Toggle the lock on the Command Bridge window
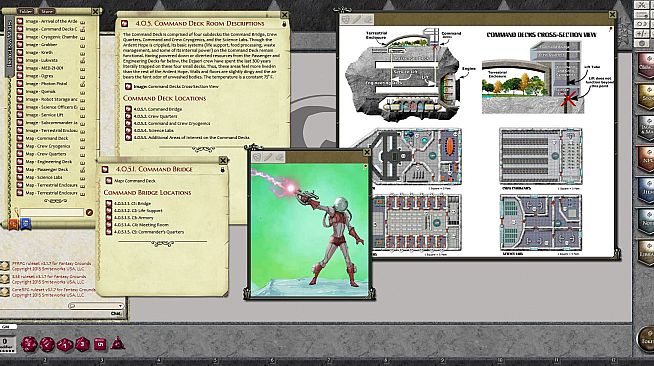 (x=223, y=170)
